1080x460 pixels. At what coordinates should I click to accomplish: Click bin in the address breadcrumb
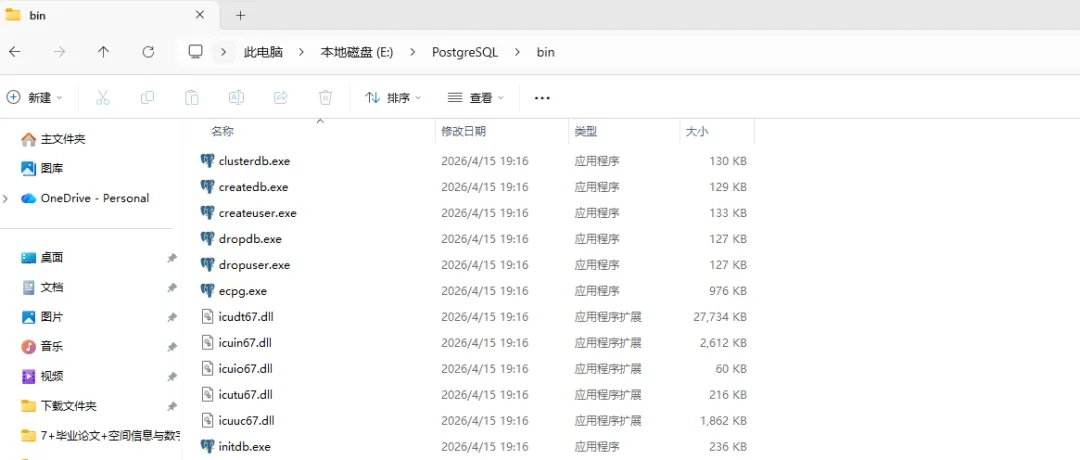click(x=546, y=52)
